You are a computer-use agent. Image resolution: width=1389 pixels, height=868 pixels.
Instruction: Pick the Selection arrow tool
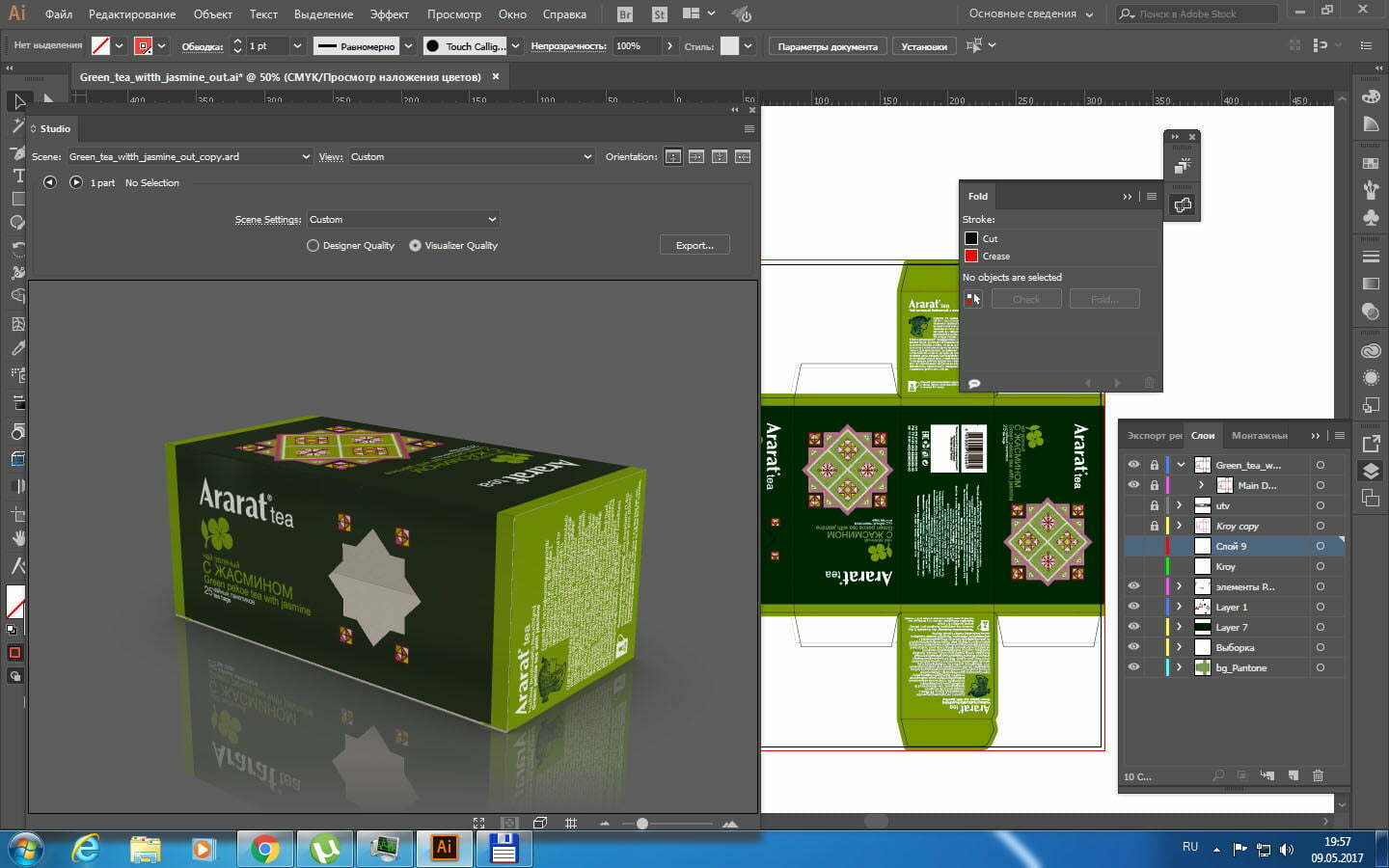(x=18, y=101)
